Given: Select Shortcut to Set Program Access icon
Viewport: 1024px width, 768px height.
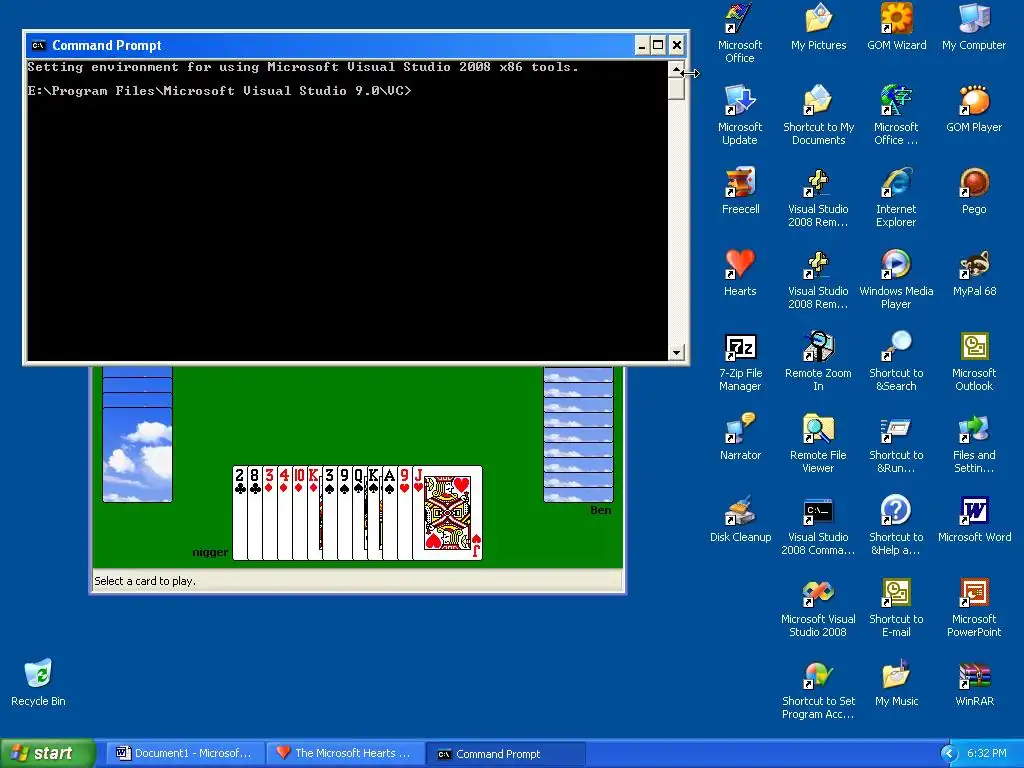Looking at the screenshot, I should (x=818, y=689).
